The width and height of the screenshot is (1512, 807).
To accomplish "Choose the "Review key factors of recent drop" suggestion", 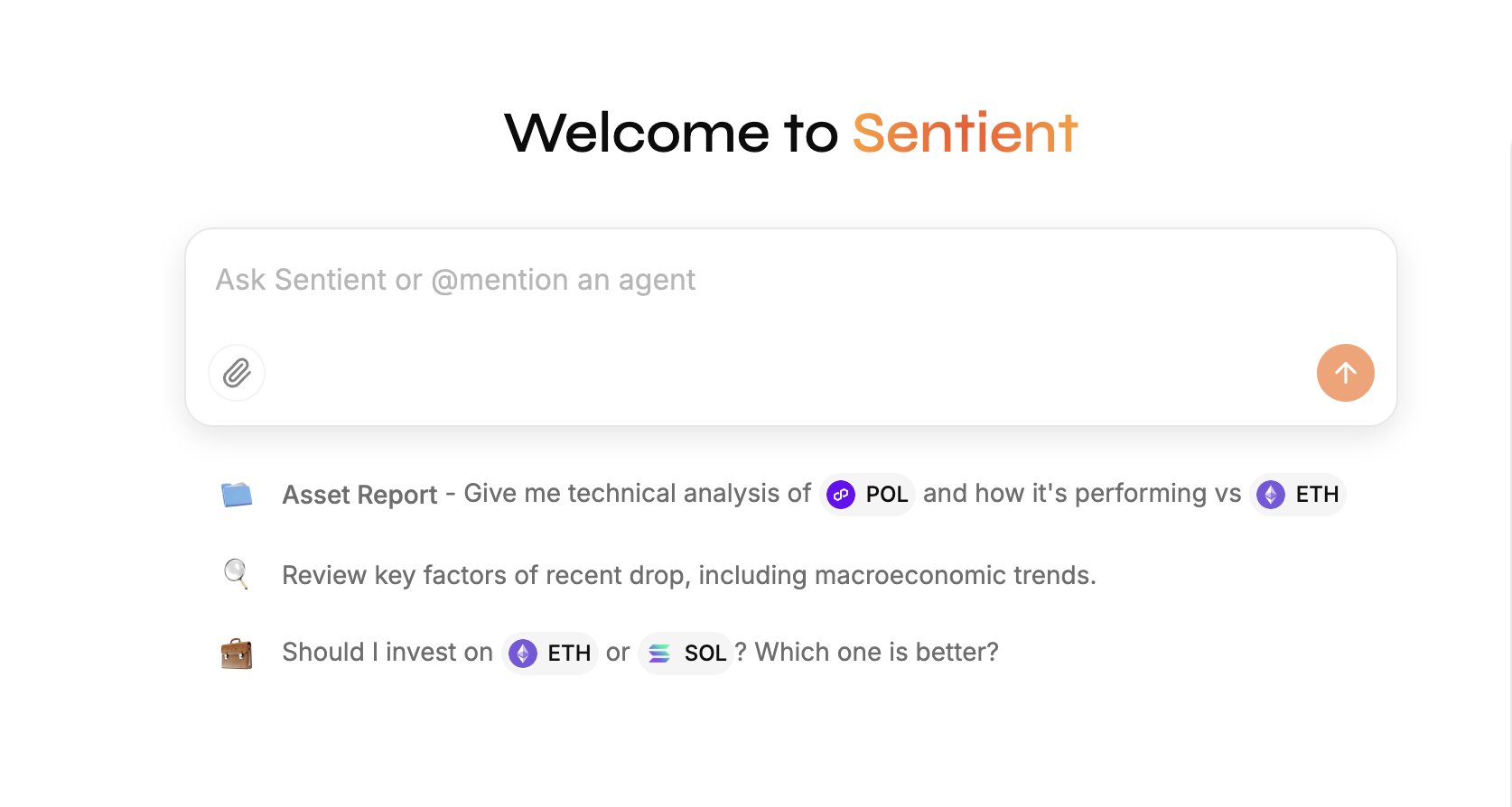I will pyautogui.click(x=688, y=575).
